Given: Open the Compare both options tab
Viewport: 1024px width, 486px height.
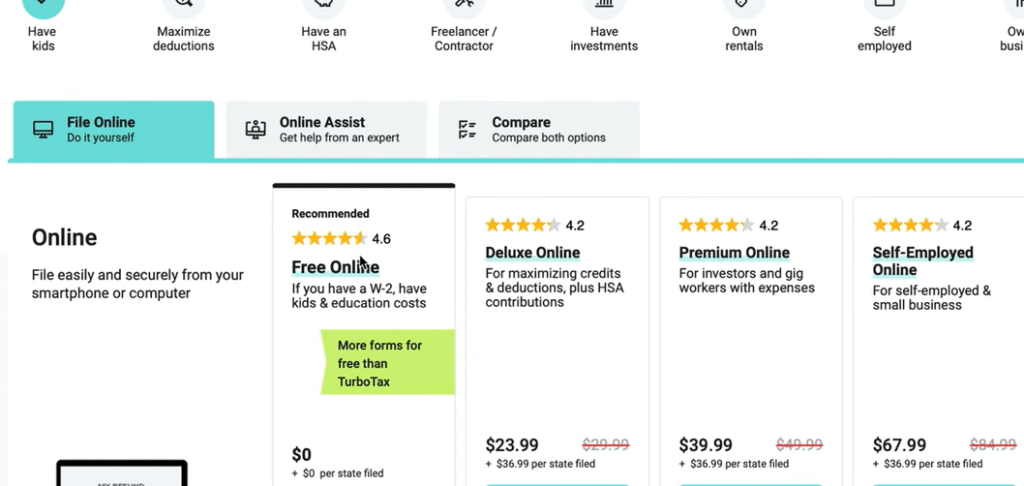Looking at the screenshot, I should pos(539,129).
